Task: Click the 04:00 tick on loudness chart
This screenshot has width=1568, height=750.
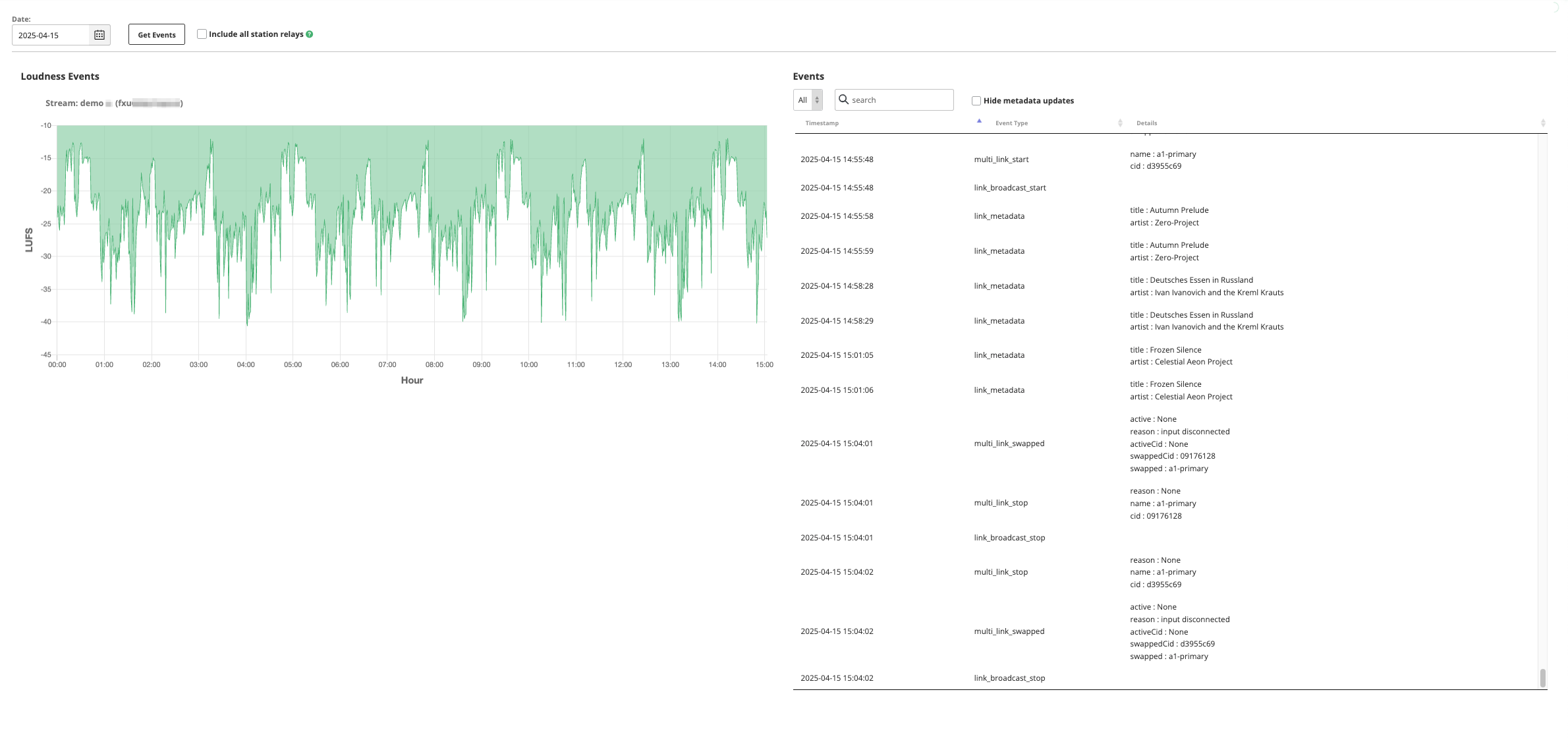Action: (246, 364)
